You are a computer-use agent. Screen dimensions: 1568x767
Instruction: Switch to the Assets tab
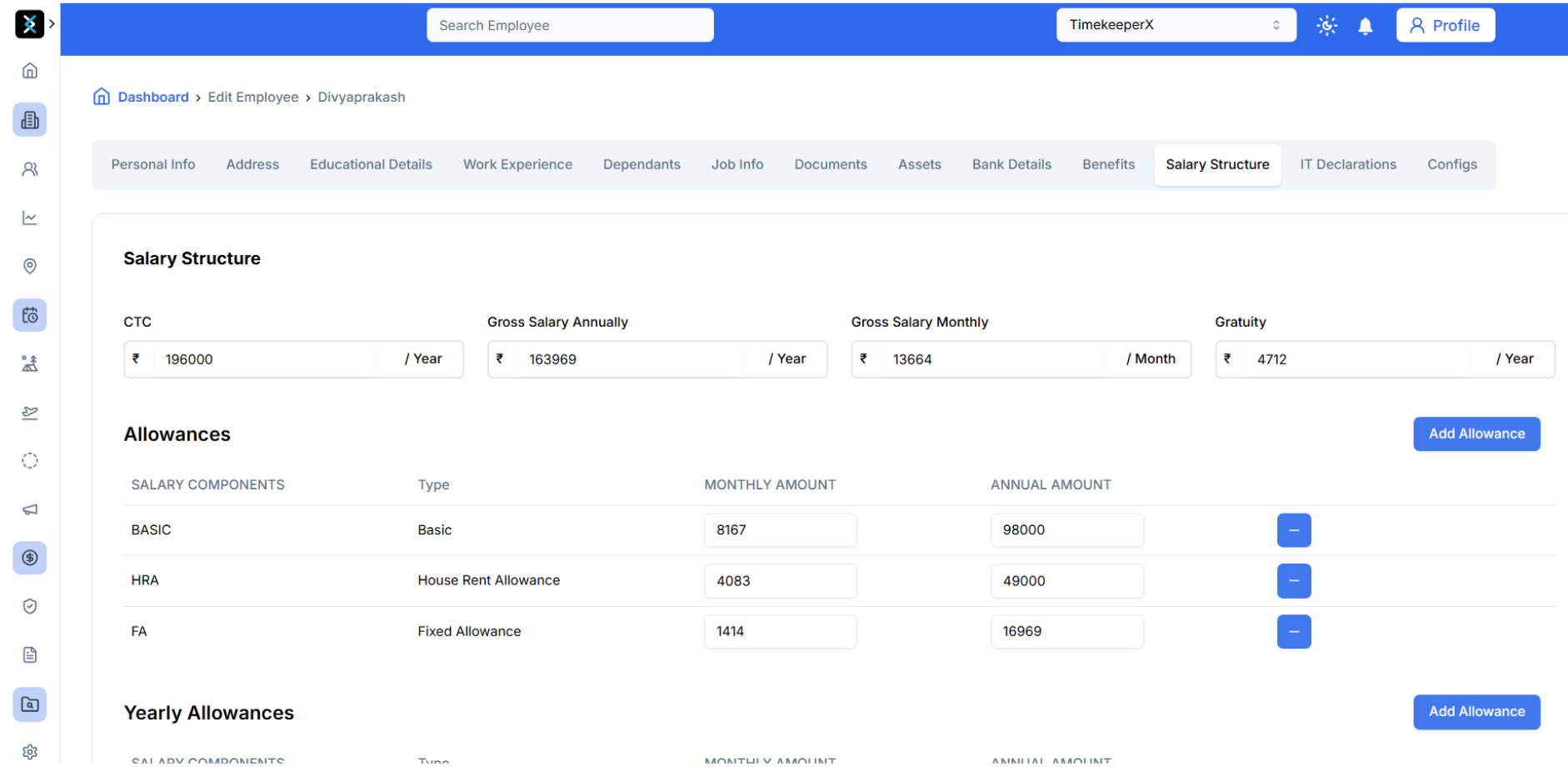[920, 164]
